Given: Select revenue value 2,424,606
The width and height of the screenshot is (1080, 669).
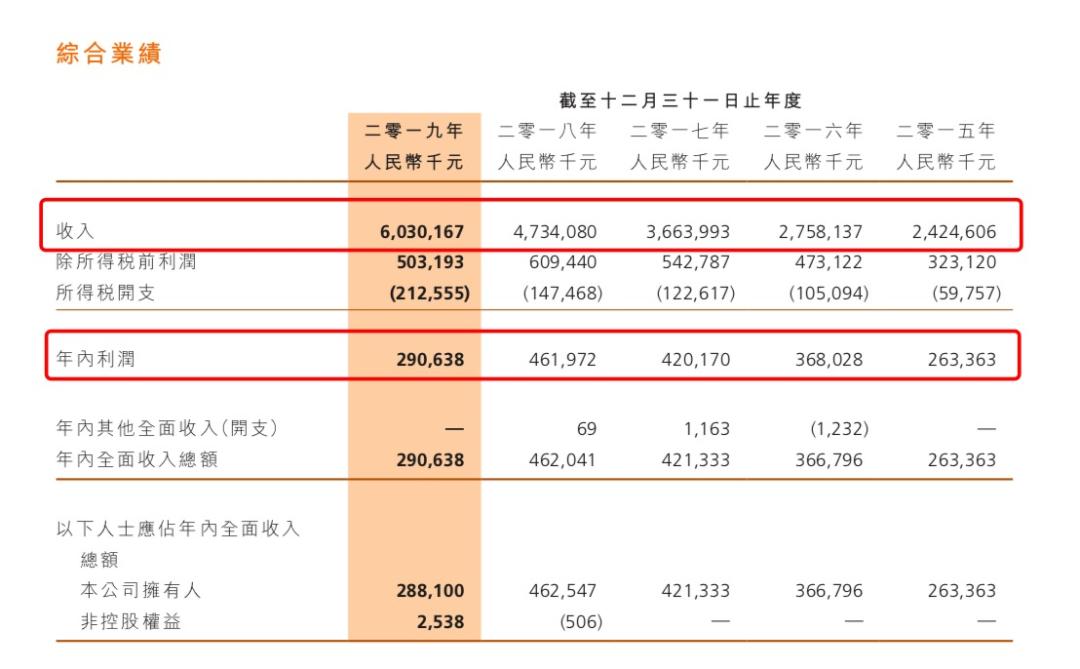Looking at the screenshot, I should [954, 232].
